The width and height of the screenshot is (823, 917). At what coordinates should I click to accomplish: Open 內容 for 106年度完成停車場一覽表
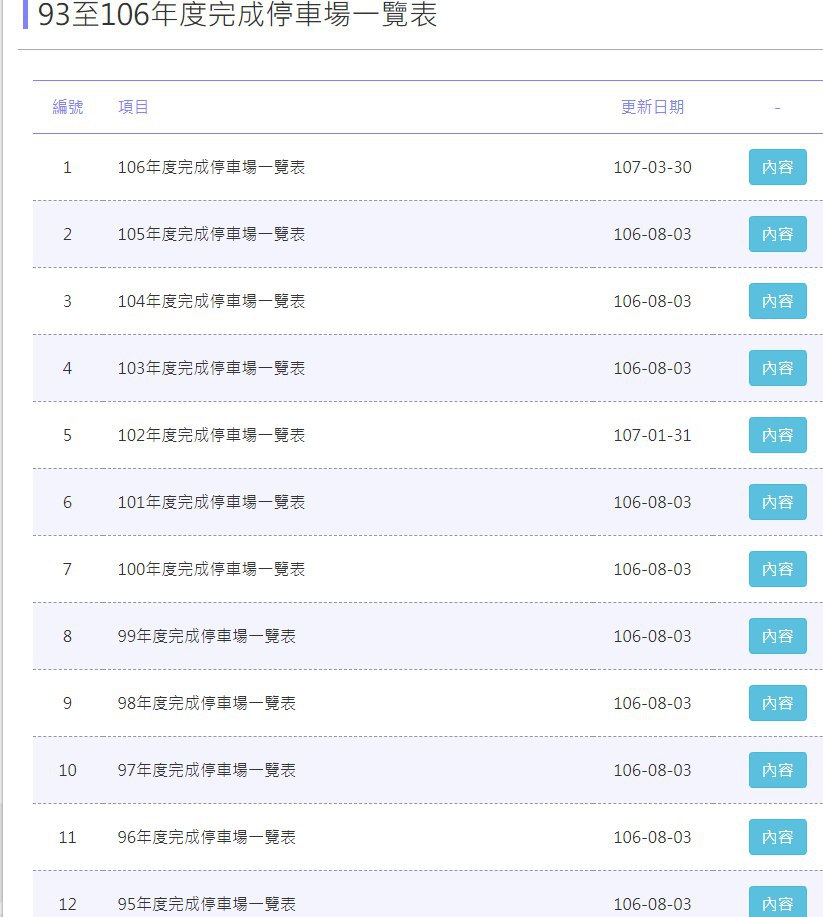point(777,167)
